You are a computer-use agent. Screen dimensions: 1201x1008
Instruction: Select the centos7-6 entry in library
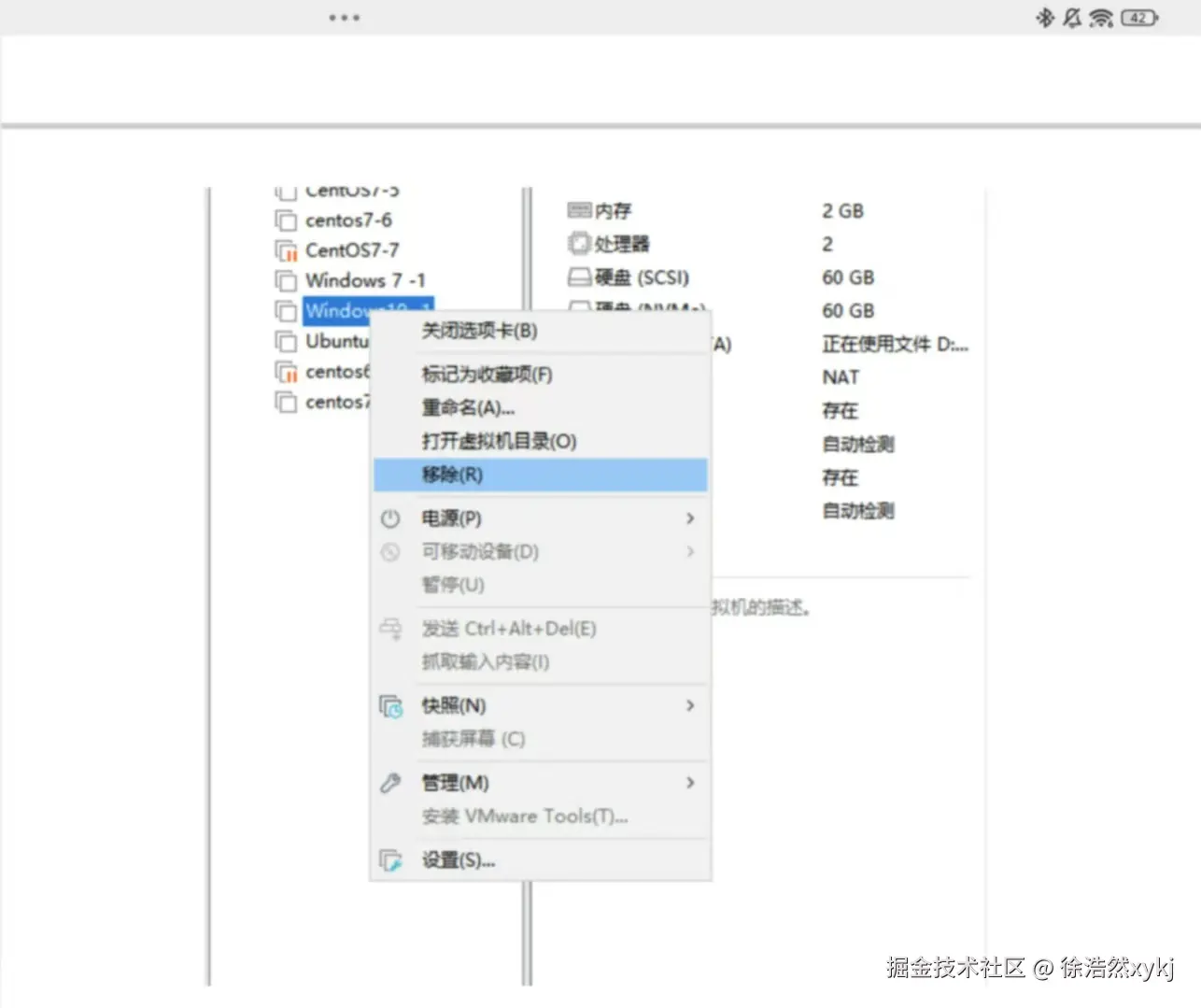coord(348,220)
